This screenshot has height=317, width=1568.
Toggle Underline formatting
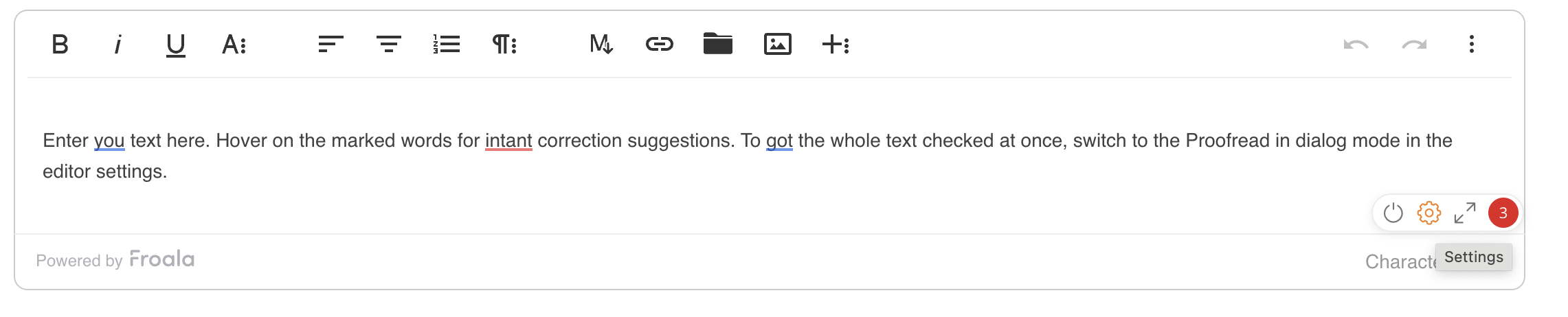click(176, 45)
